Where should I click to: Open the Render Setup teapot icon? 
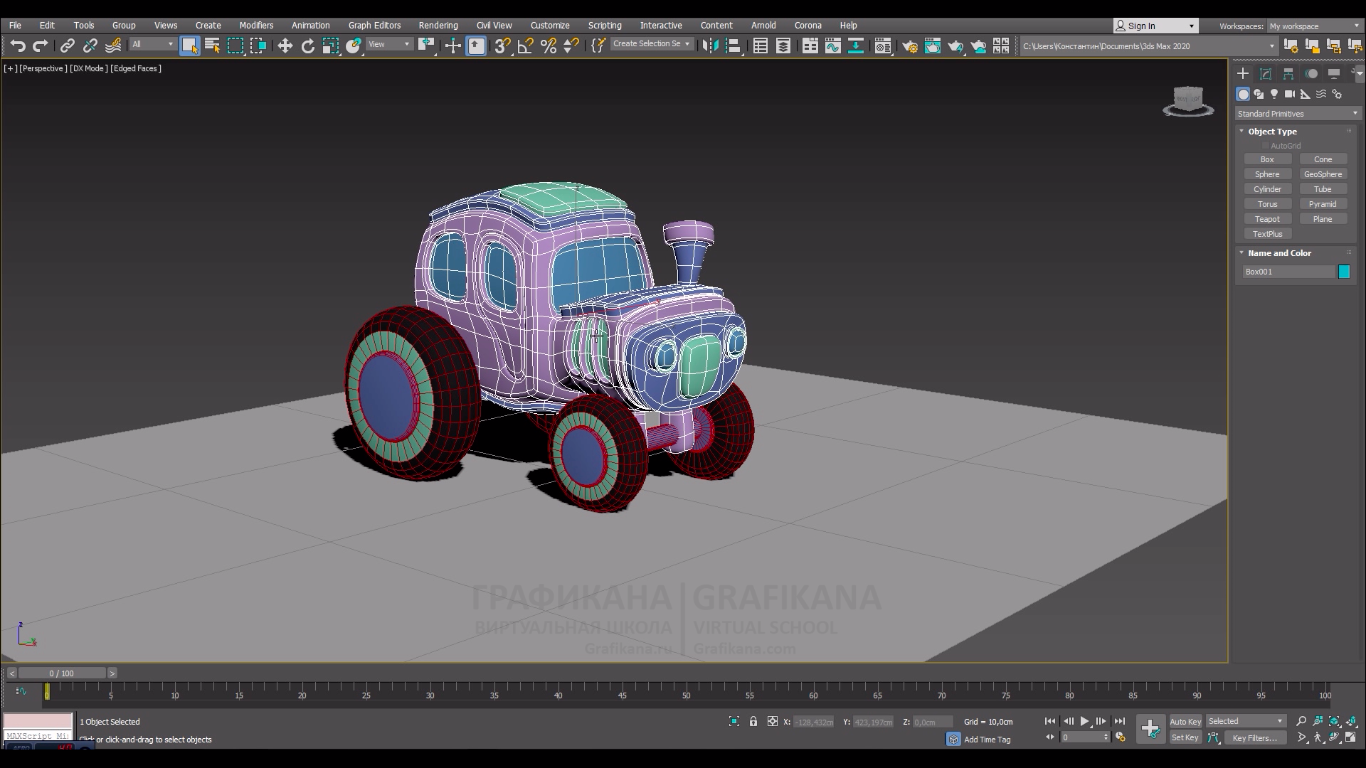[909, 46]
